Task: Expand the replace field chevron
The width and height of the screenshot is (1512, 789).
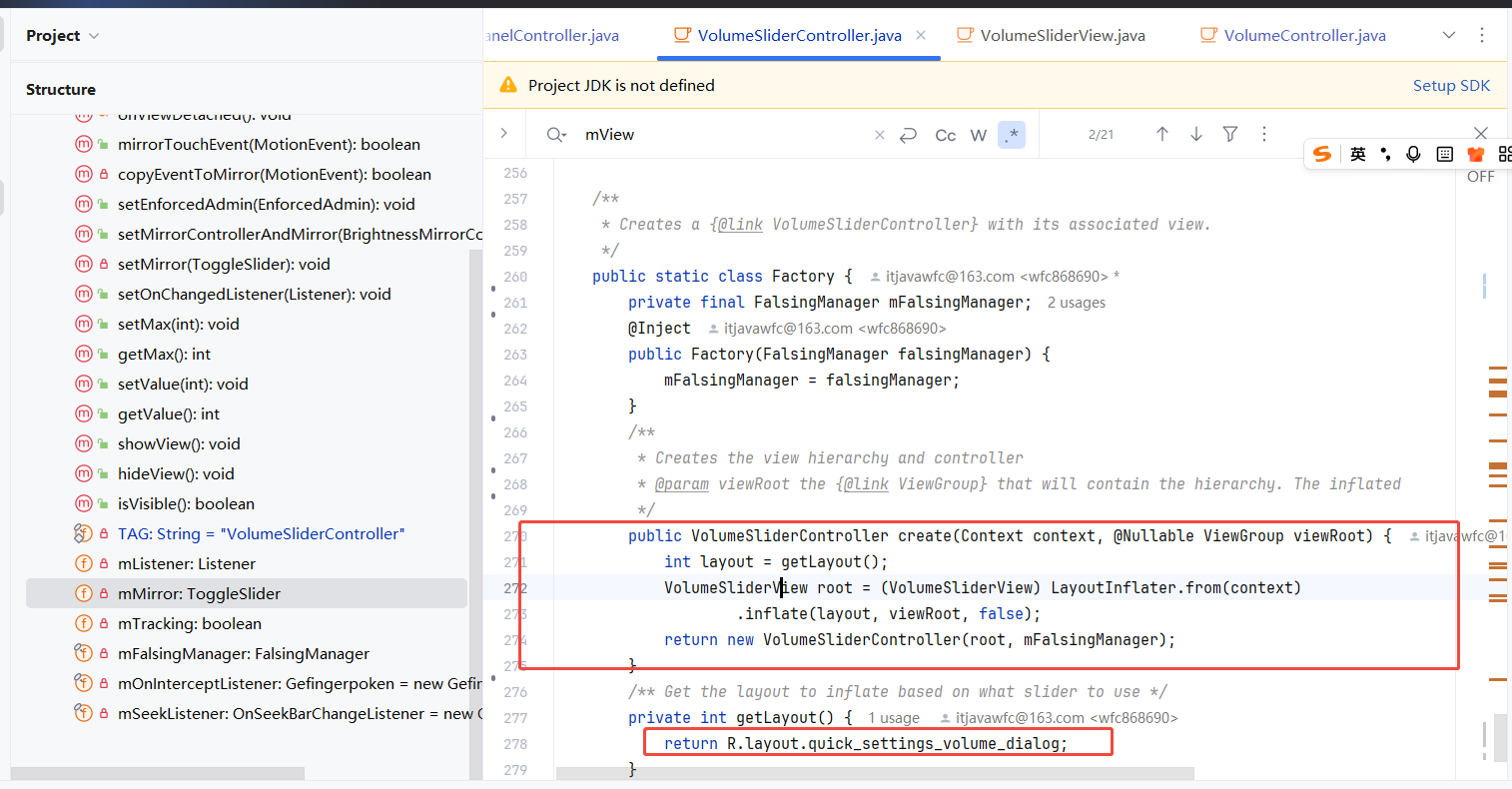Action: click(x=504, y=133)
